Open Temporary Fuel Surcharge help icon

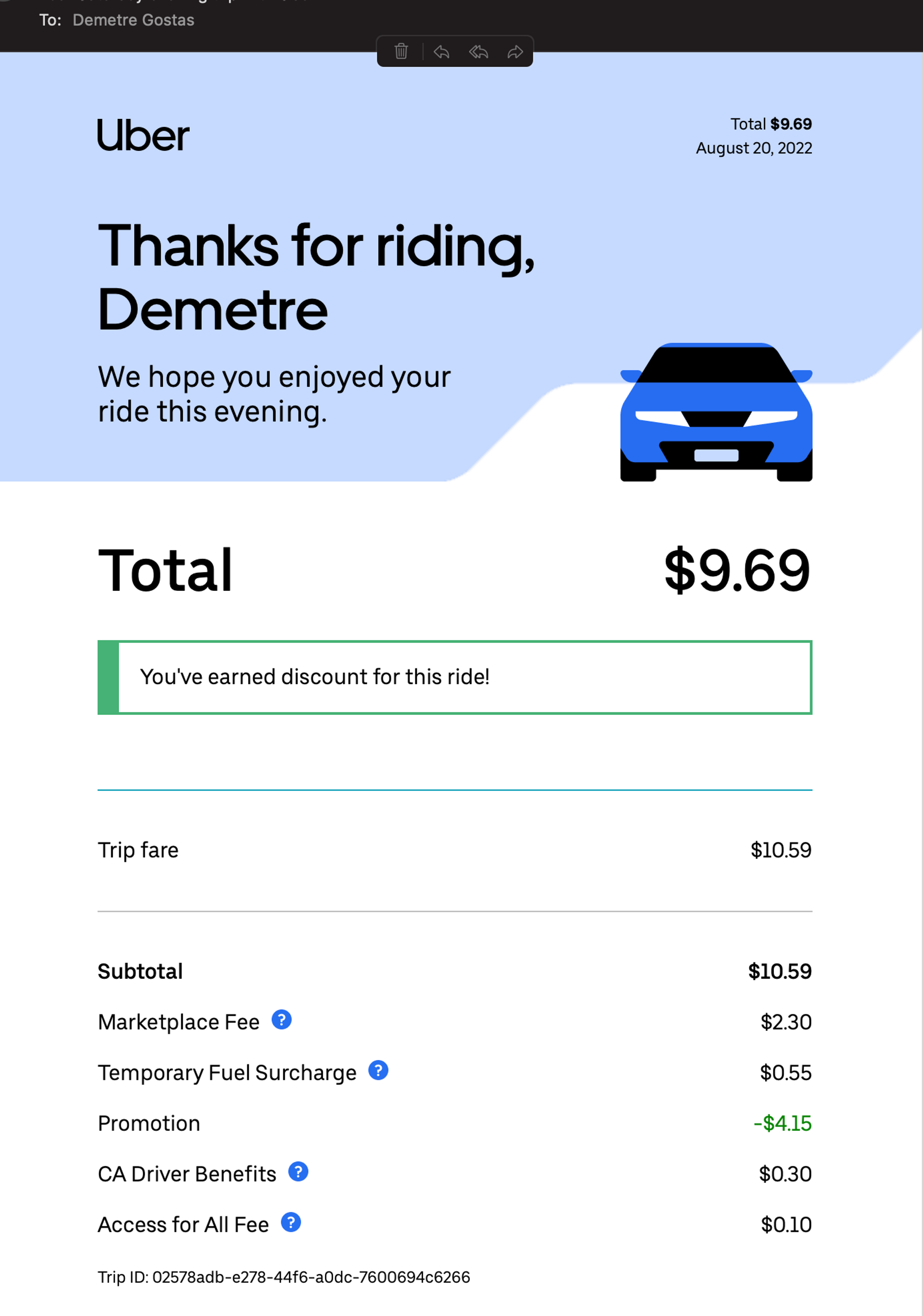click(x=378, y=1070)
